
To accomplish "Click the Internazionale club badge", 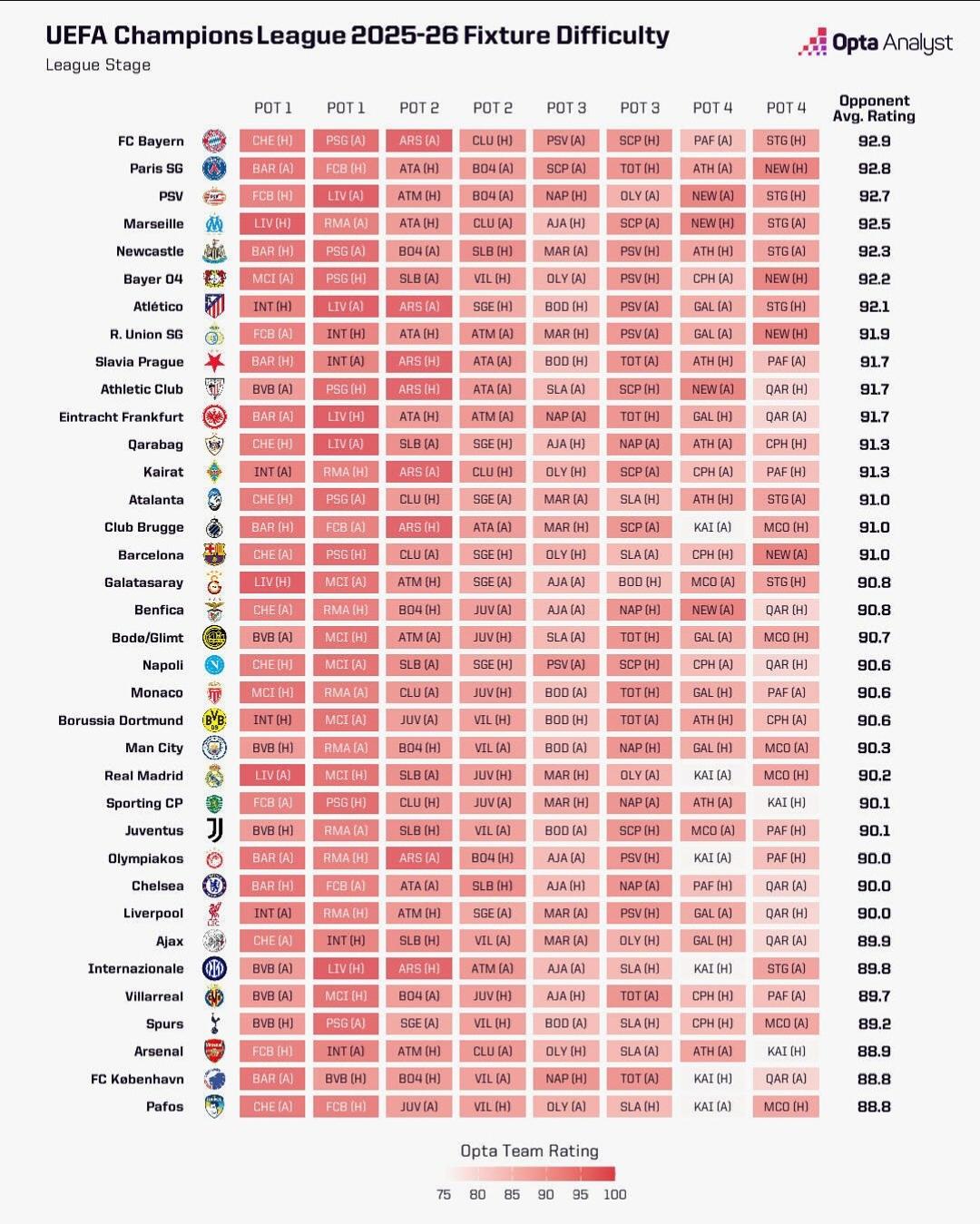I will click(x=214, y=968).
